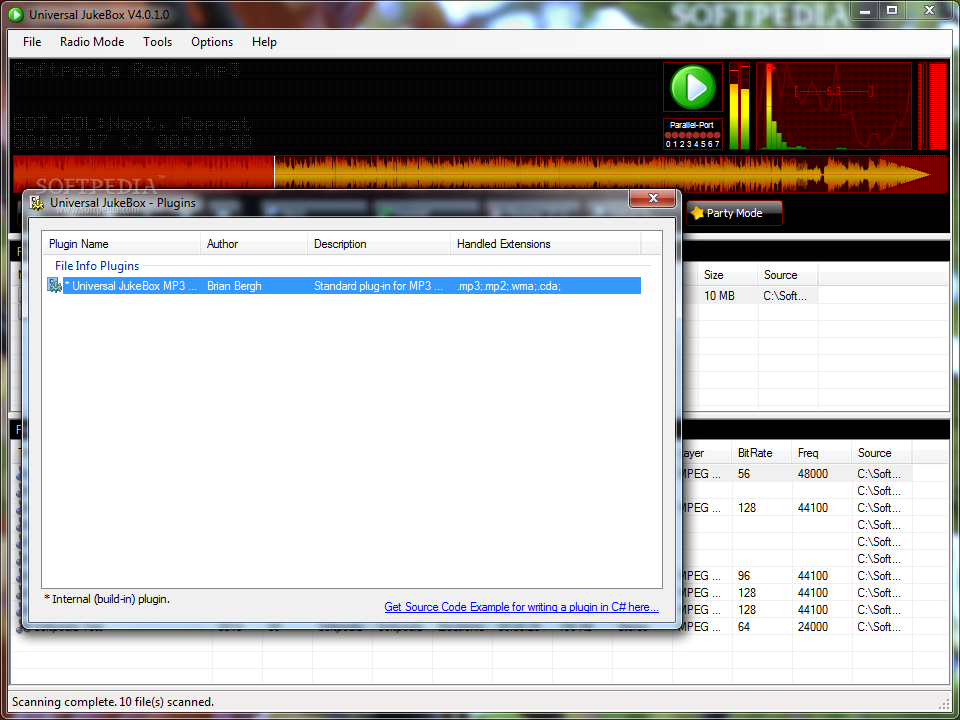Click the bitrate value 64
This screenshot has height=720, width=960.
[x=744, y=627]
